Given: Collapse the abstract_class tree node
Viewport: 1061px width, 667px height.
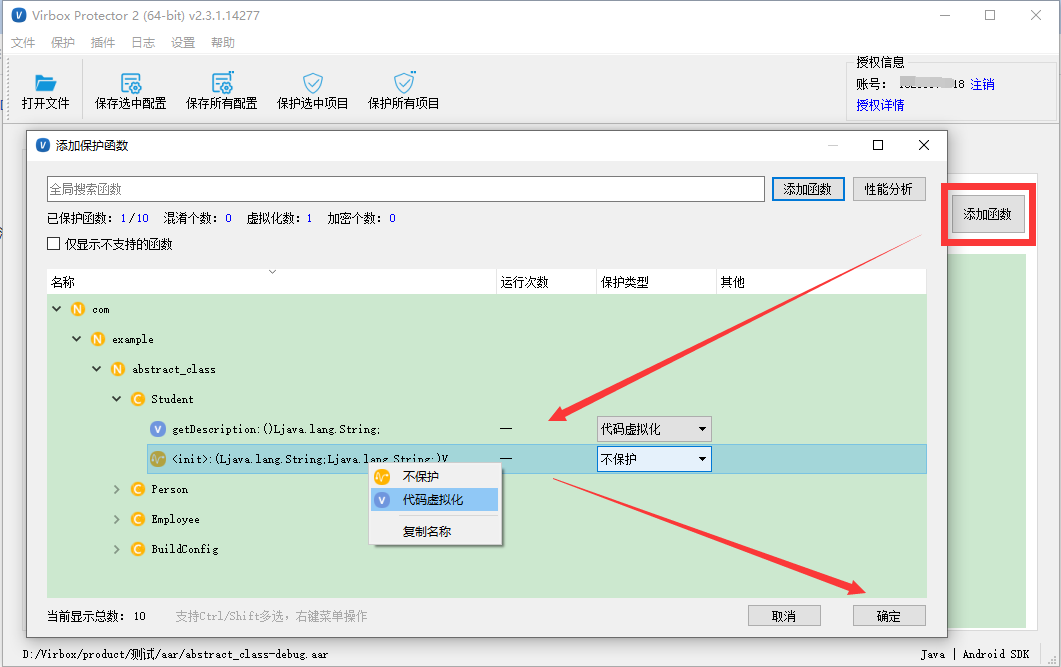Looking at the screenshot, I should pyautogui.click(x=97, y=369).
